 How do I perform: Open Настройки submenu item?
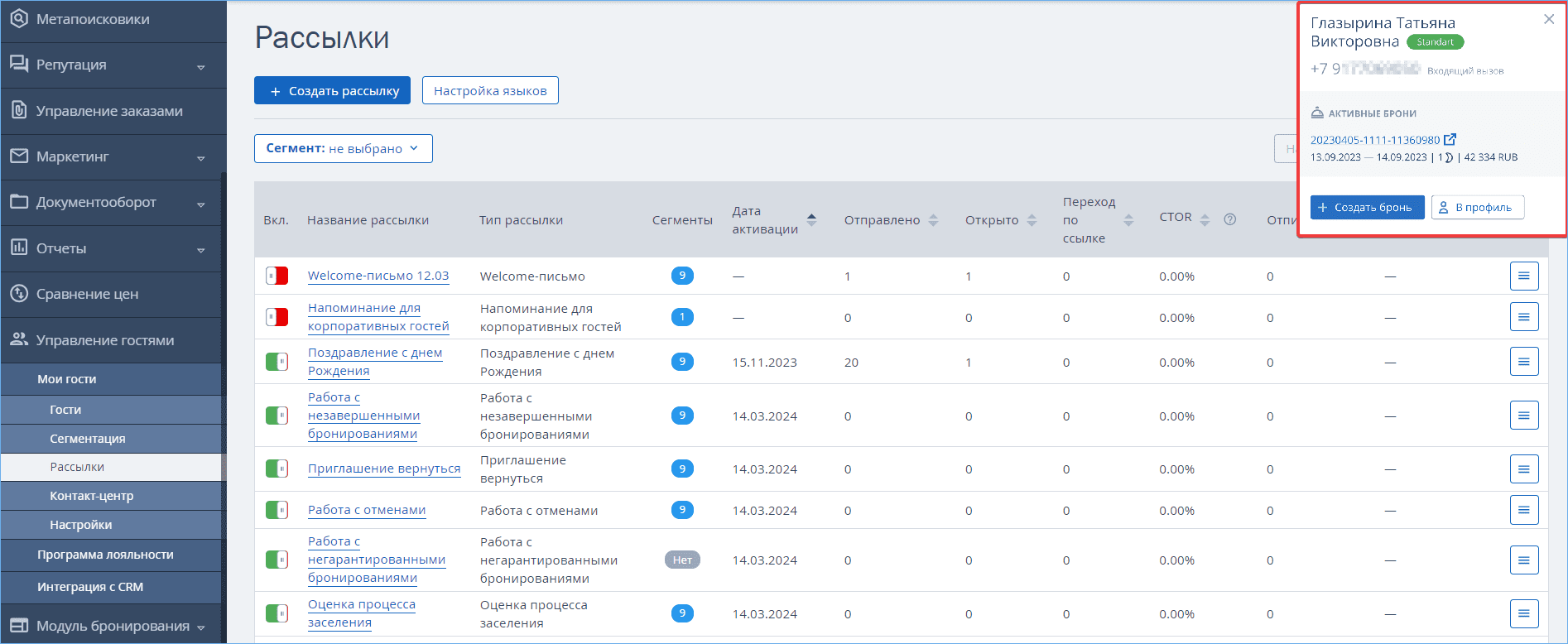(x=111, y=525)
